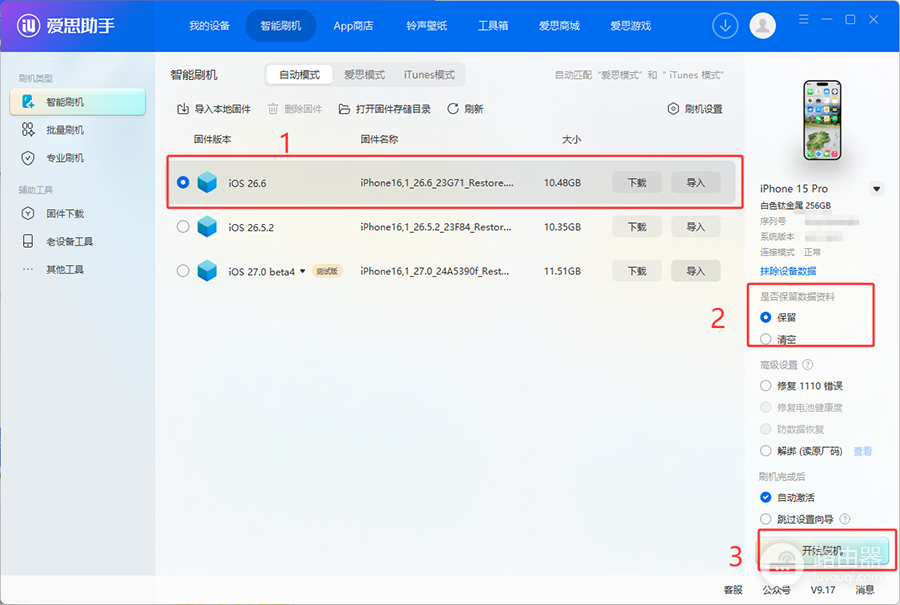Select the iOS 26.5.2 firmware radio button
This screenshot has width=900, height=605.
pos(183,227)
